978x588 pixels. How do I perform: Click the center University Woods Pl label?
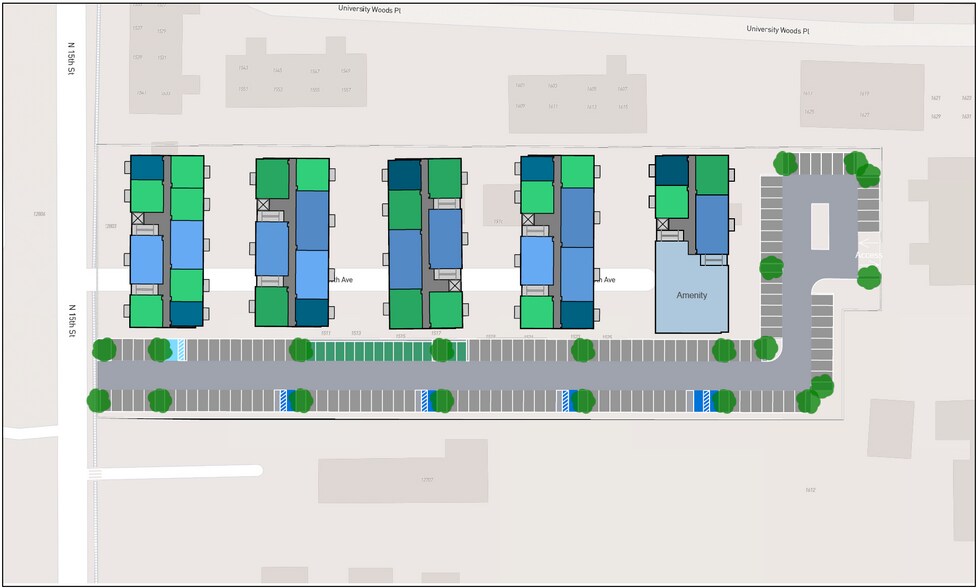pos(369,9)
